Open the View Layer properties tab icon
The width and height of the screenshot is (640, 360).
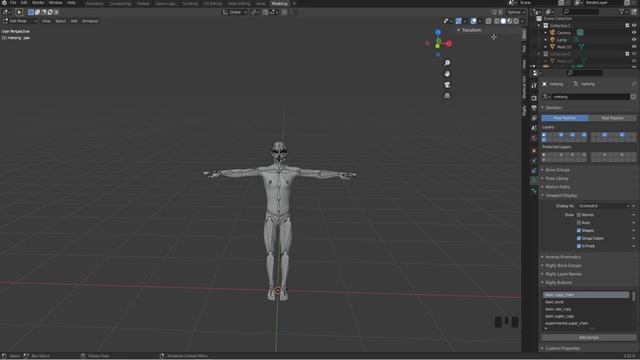pyautogui.click(x=534, y=118)
